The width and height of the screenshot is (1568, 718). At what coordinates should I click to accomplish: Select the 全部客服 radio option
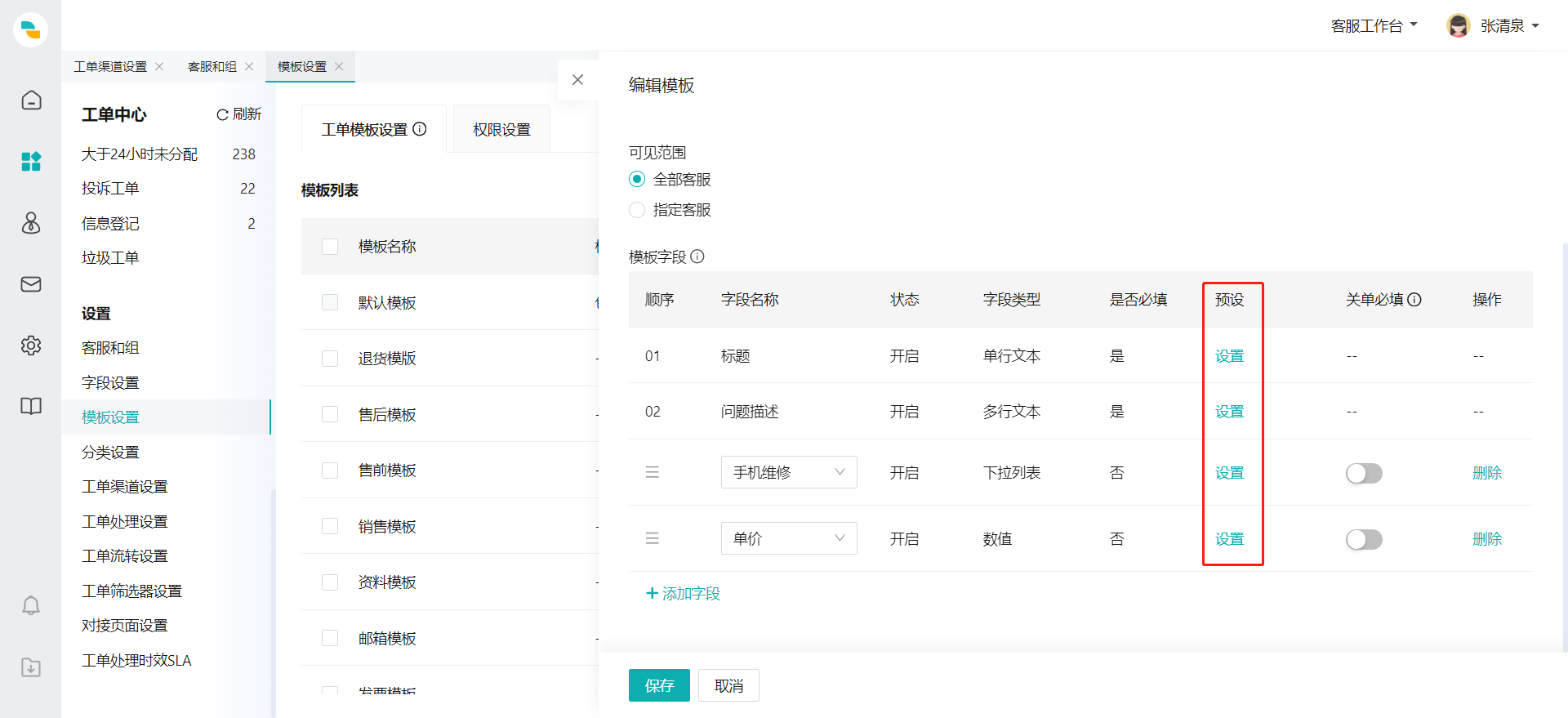(x=637, y=179)
